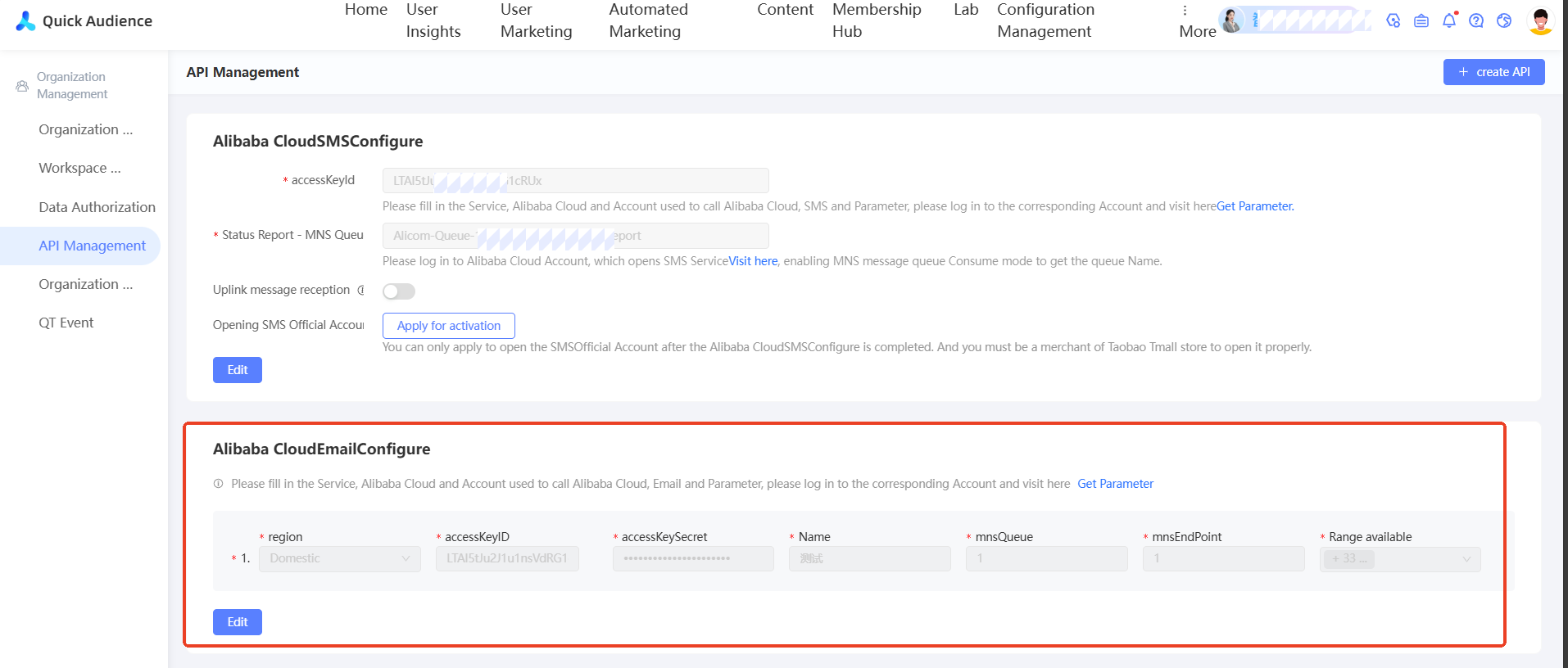The height and width of the screenshot is (668, 1568).
Task: Open the user avatar at top right
Action: pyautogui.click(x=1540, y=20)
